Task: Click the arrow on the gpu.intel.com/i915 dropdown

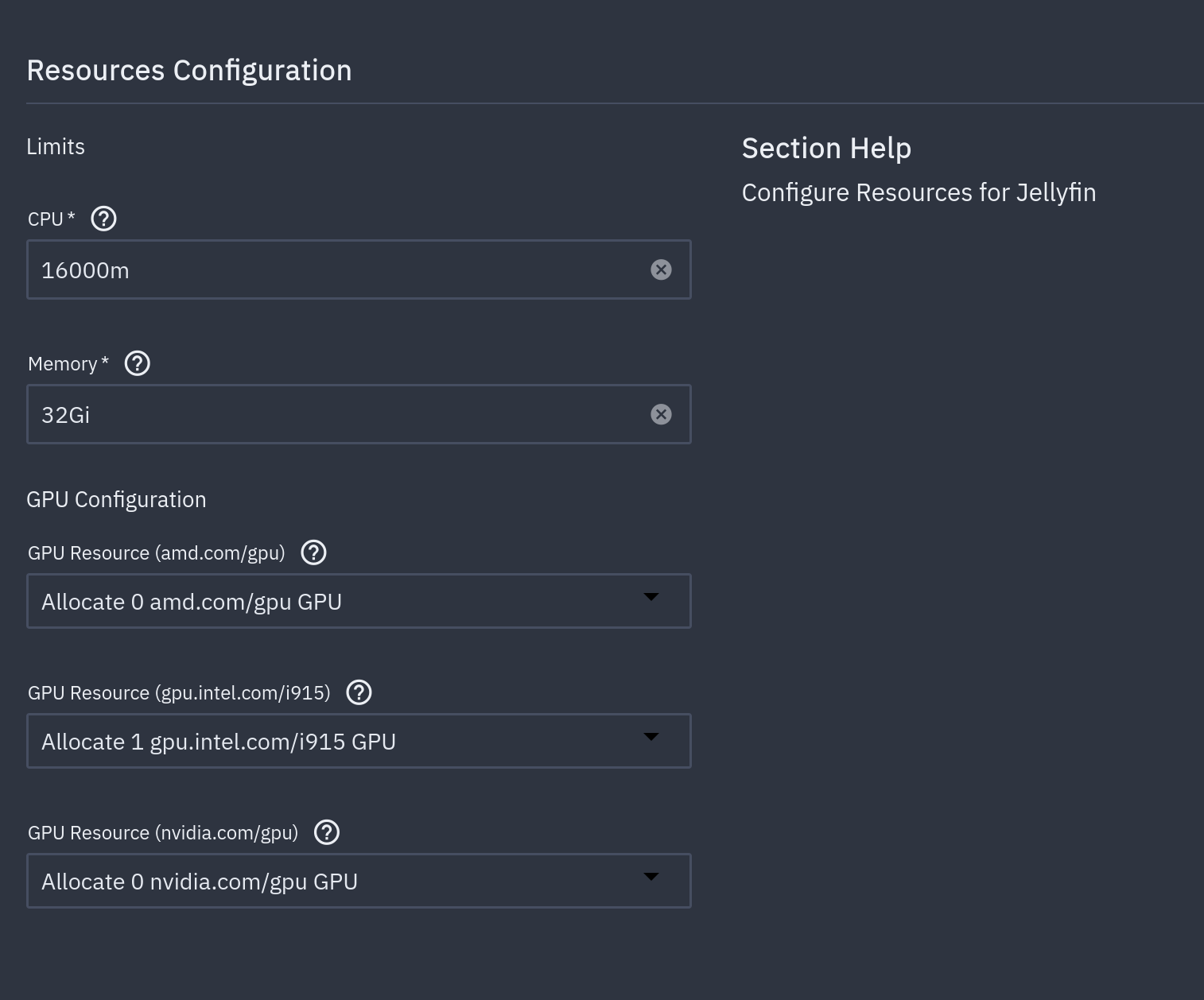Action: click(651, 737)
